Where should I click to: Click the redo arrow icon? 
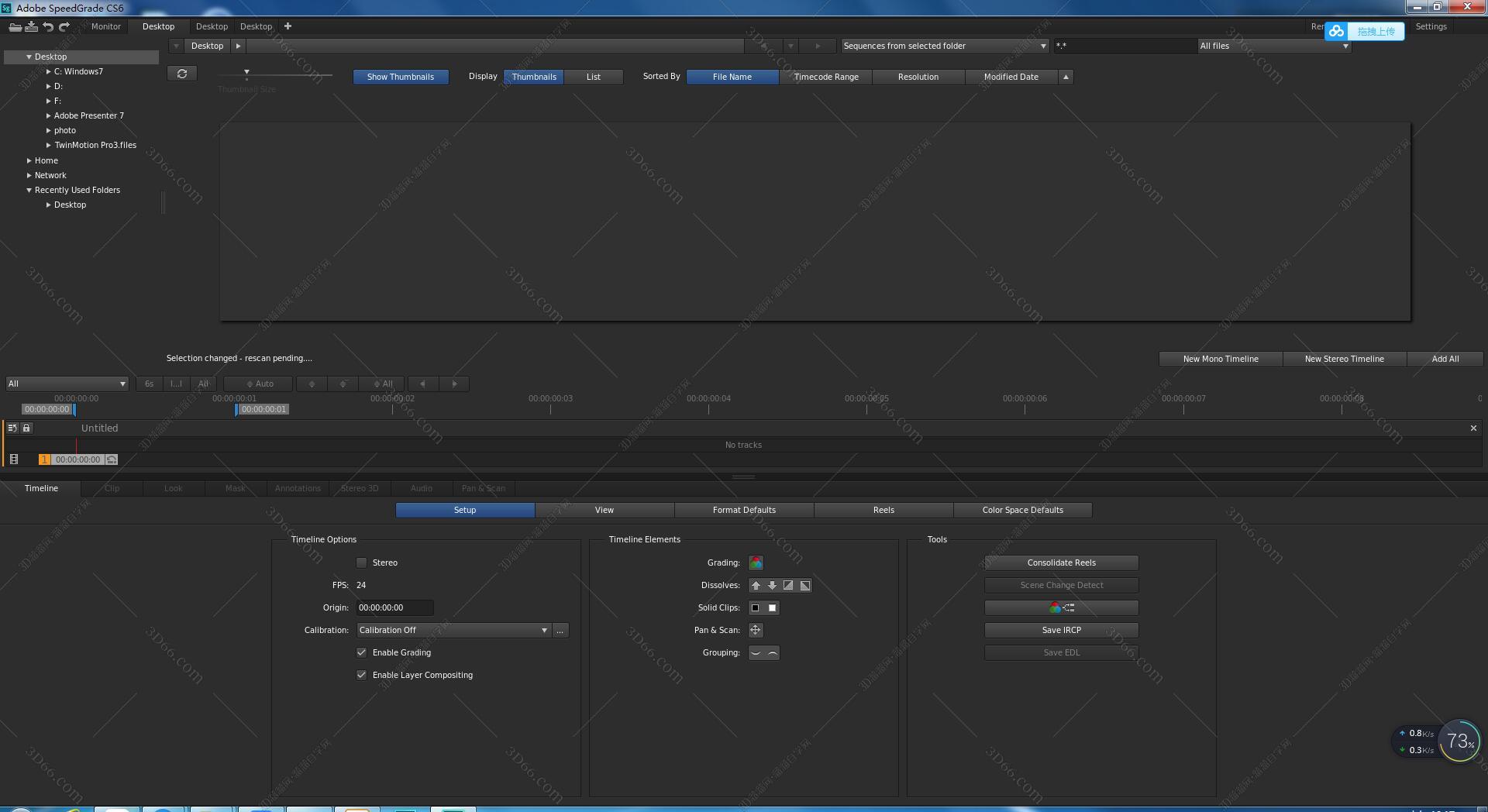pos(64,26)
